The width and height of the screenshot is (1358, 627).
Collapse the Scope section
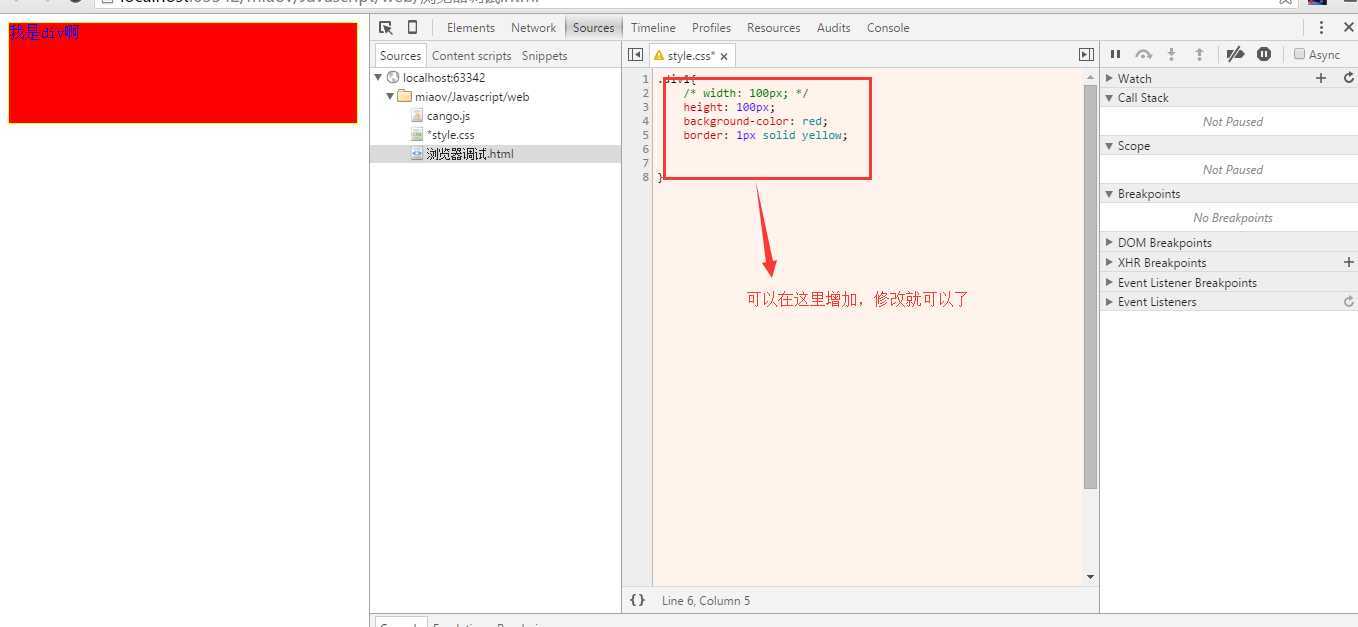click(1109, 146)
